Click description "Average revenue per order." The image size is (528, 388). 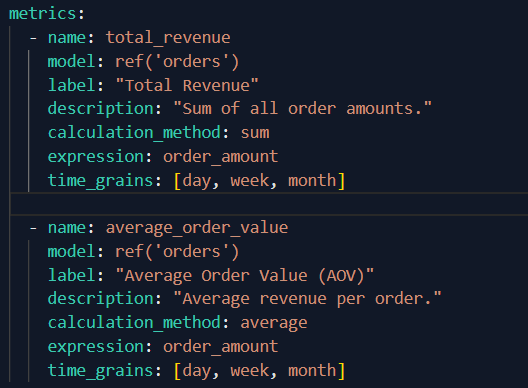tap(307, 299)
